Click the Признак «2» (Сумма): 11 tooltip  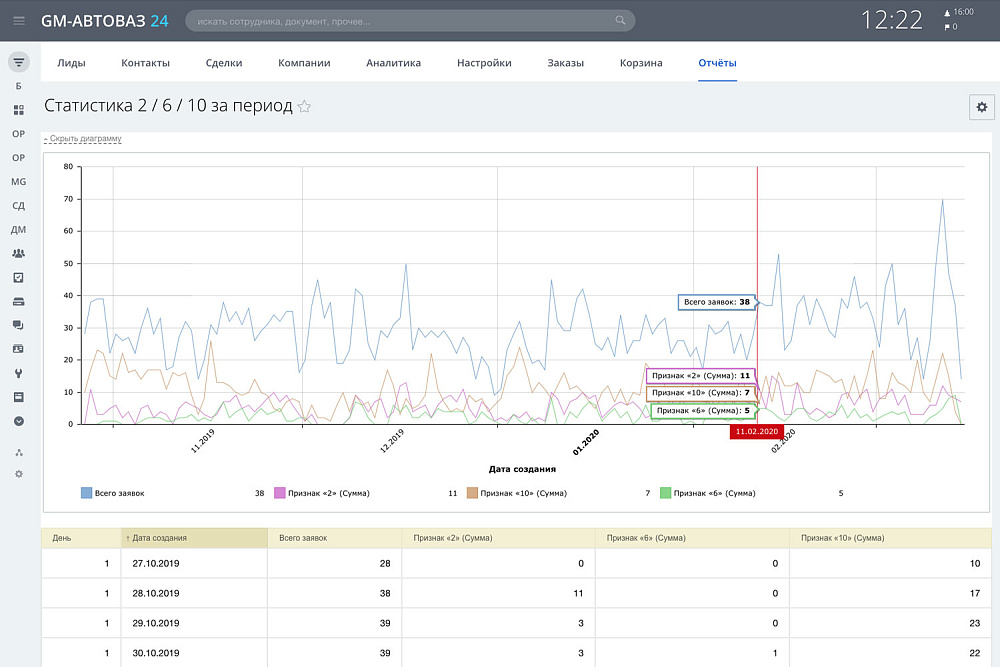pyautogui.click(x=700, y=376)
